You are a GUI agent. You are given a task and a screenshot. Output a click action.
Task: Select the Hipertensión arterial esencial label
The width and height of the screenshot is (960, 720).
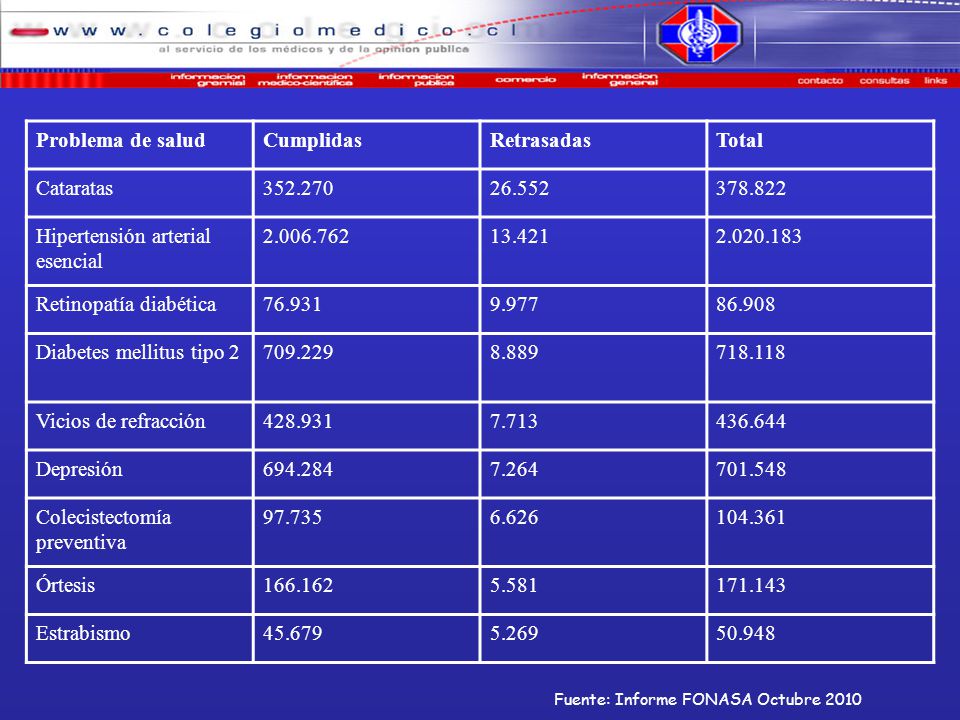pyautogui.click(x=123, y=249)
